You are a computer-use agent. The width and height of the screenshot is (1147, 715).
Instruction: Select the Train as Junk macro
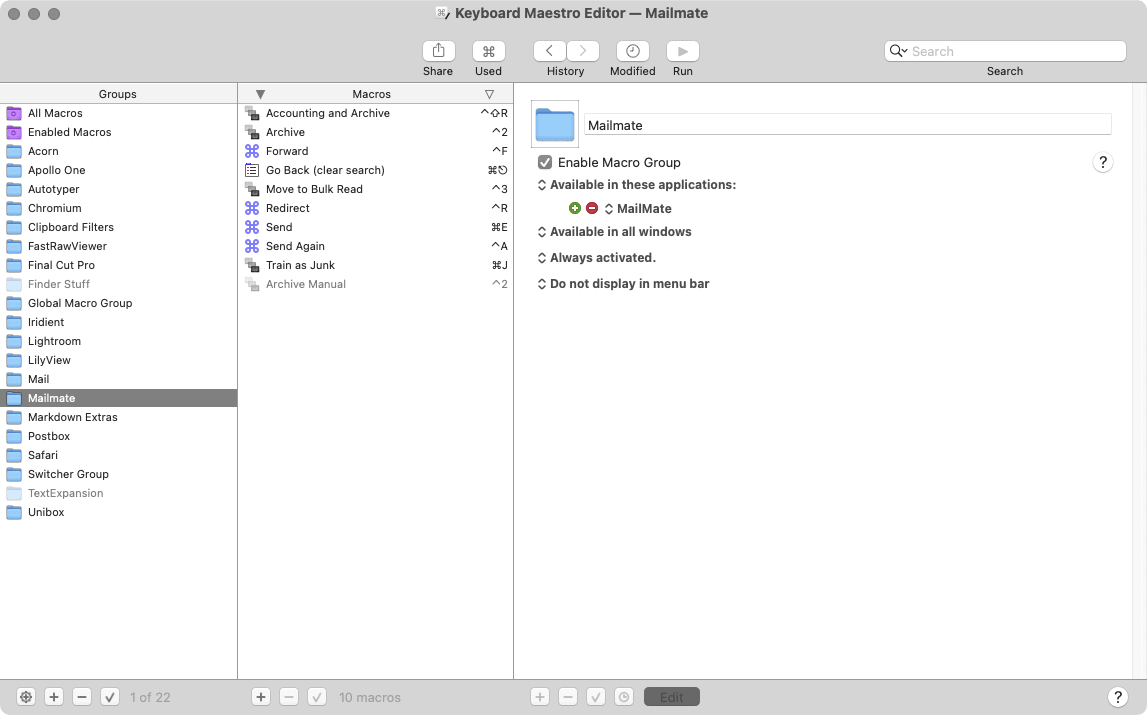coord(375,266)
